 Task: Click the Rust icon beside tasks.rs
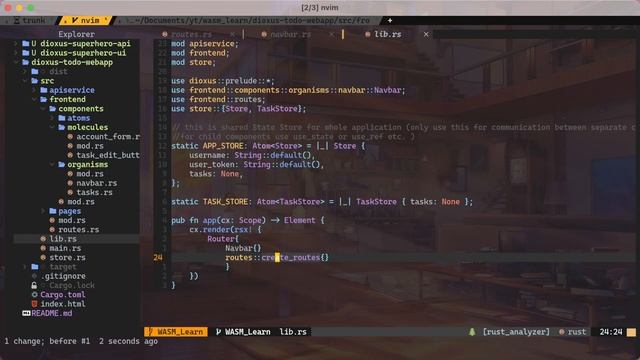tap(70, 193)
